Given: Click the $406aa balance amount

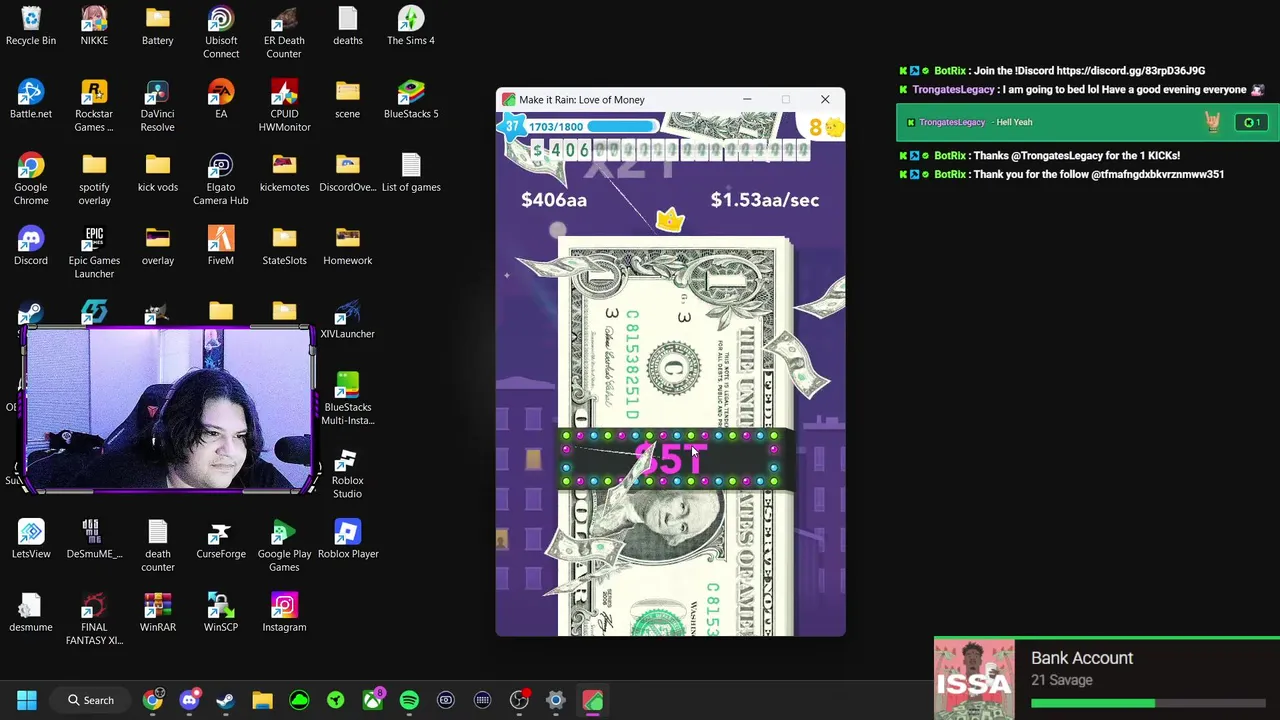Looking at the screenshot, I should pos(554,200).
